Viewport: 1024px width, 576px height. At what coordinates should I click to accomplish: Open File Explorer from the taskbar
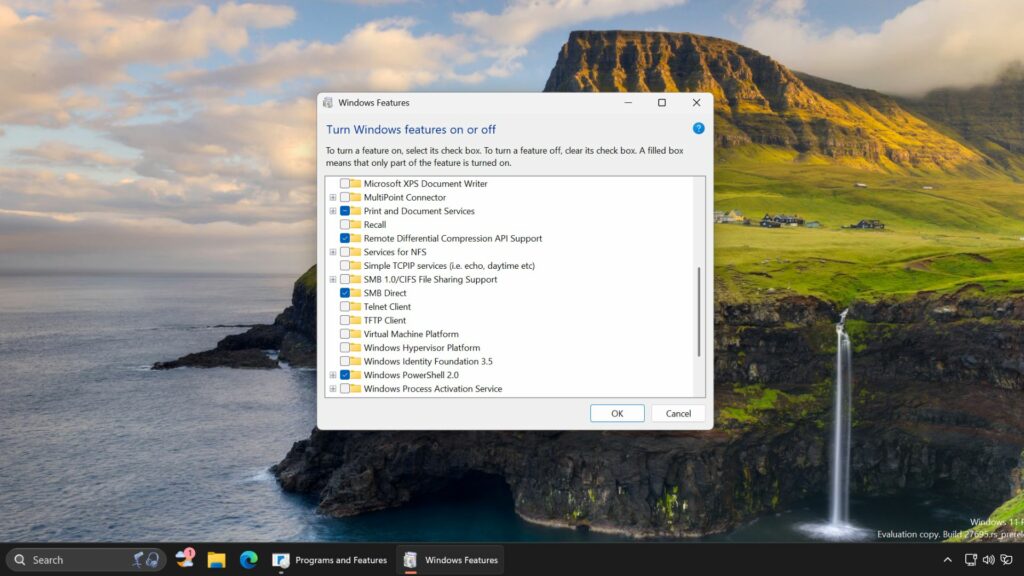tap(214, 560)
